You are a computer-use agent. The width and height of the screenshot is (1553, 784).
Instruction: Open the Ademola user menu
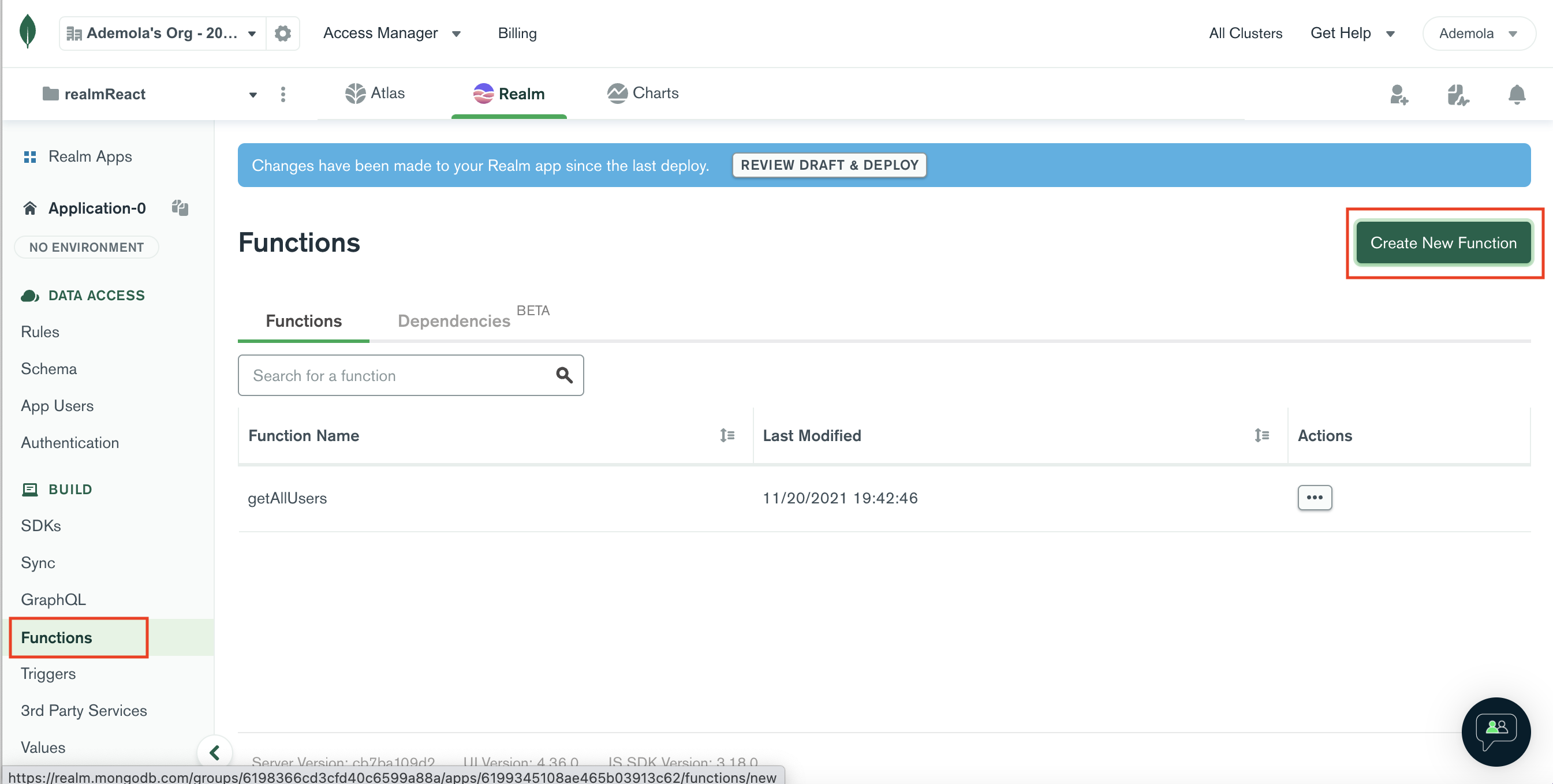pos(1477,33)
